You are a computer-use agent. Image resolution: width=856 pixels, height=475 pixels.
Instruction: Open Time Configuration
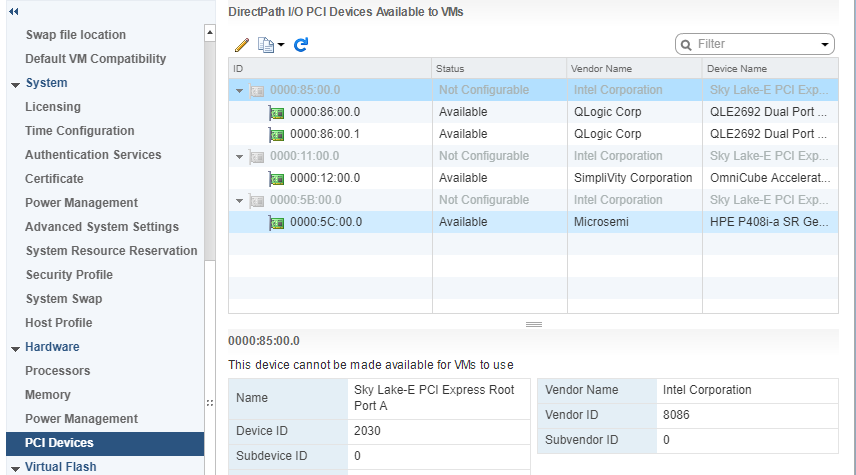tap(80, 130)
